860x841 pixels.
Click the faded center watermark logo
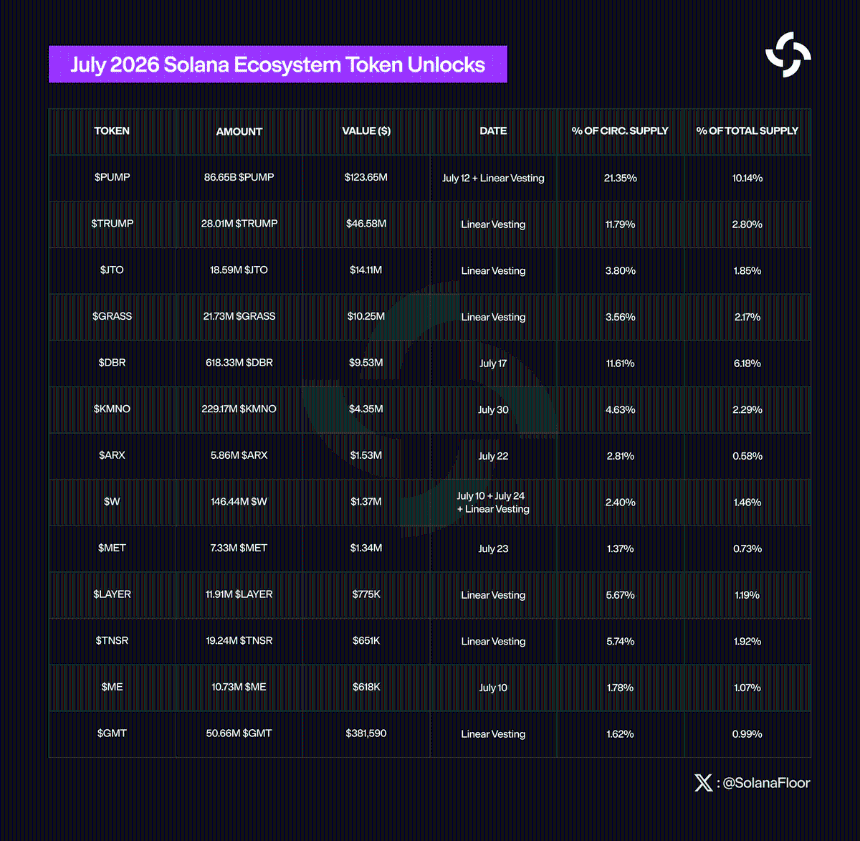click(x=429, y=409)
